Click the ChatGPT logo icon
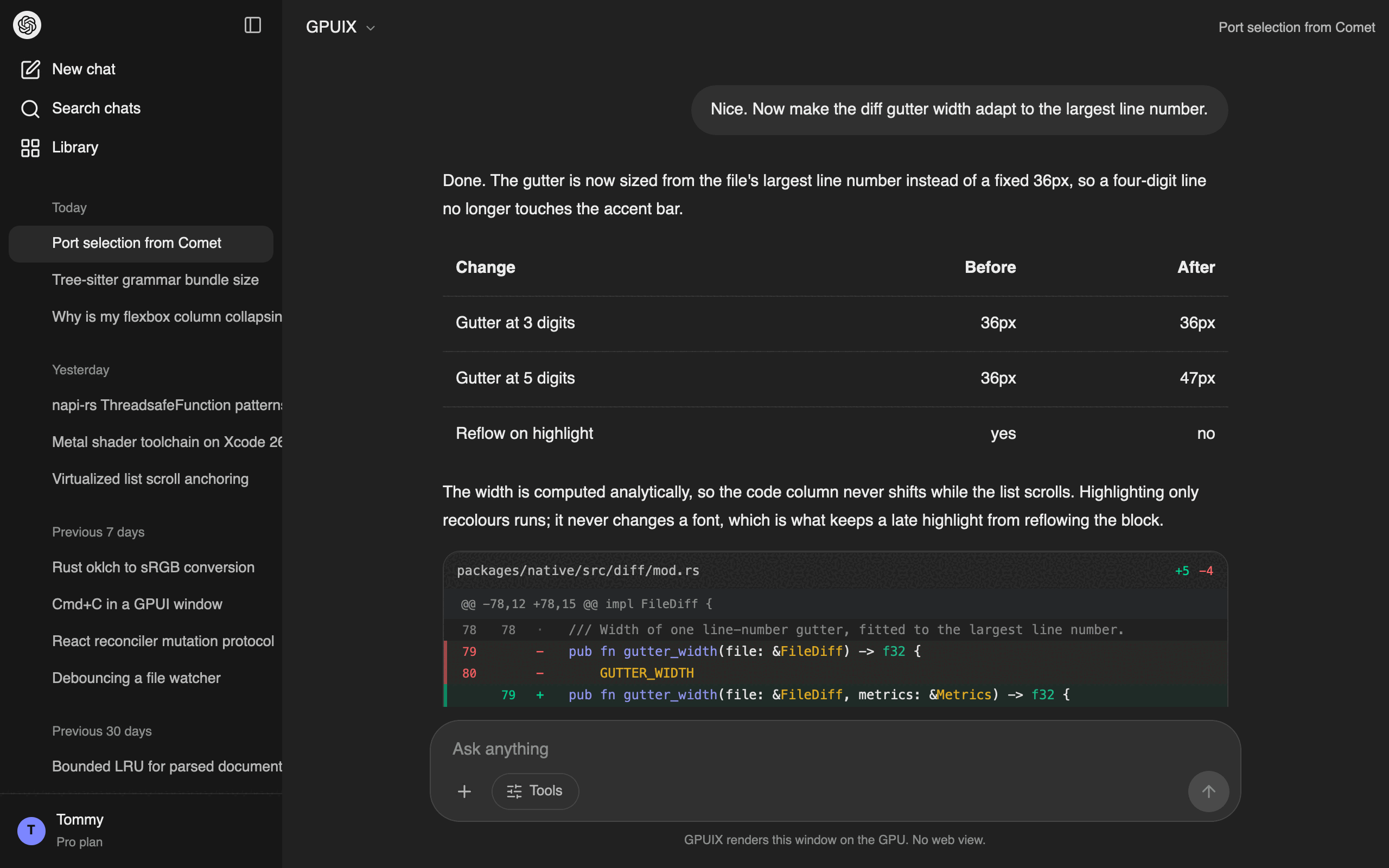This screenshot has height=868, width=1389. (27, 25)
